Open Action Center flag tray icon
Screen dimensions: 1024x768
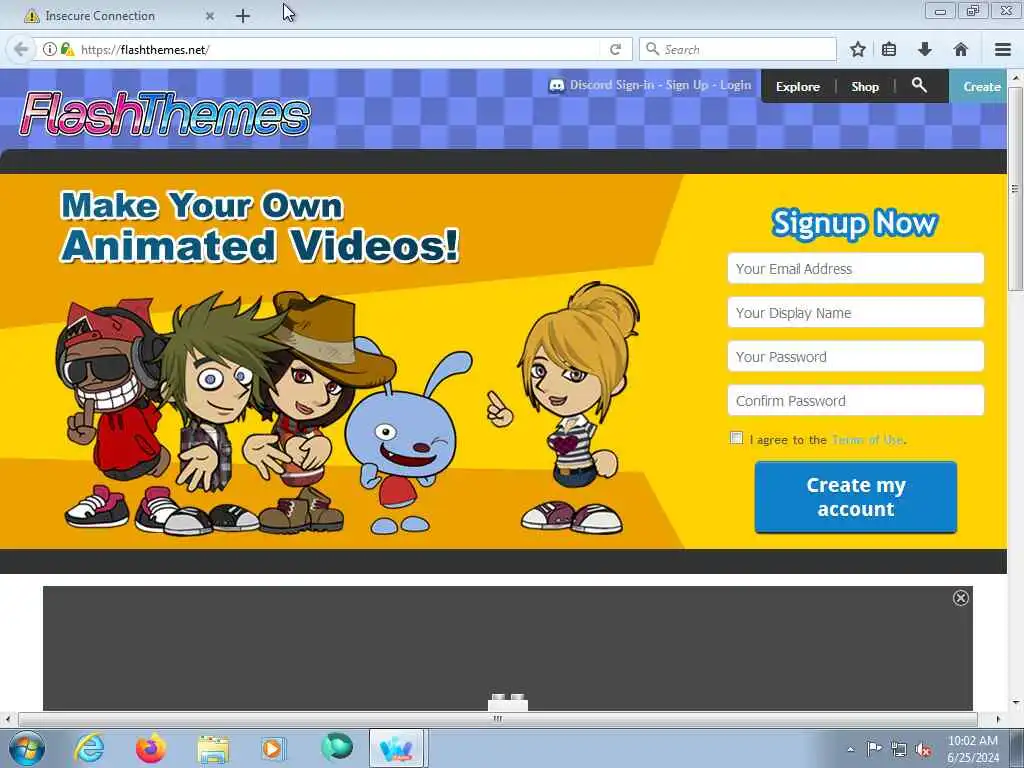click(x=874, y=748)
